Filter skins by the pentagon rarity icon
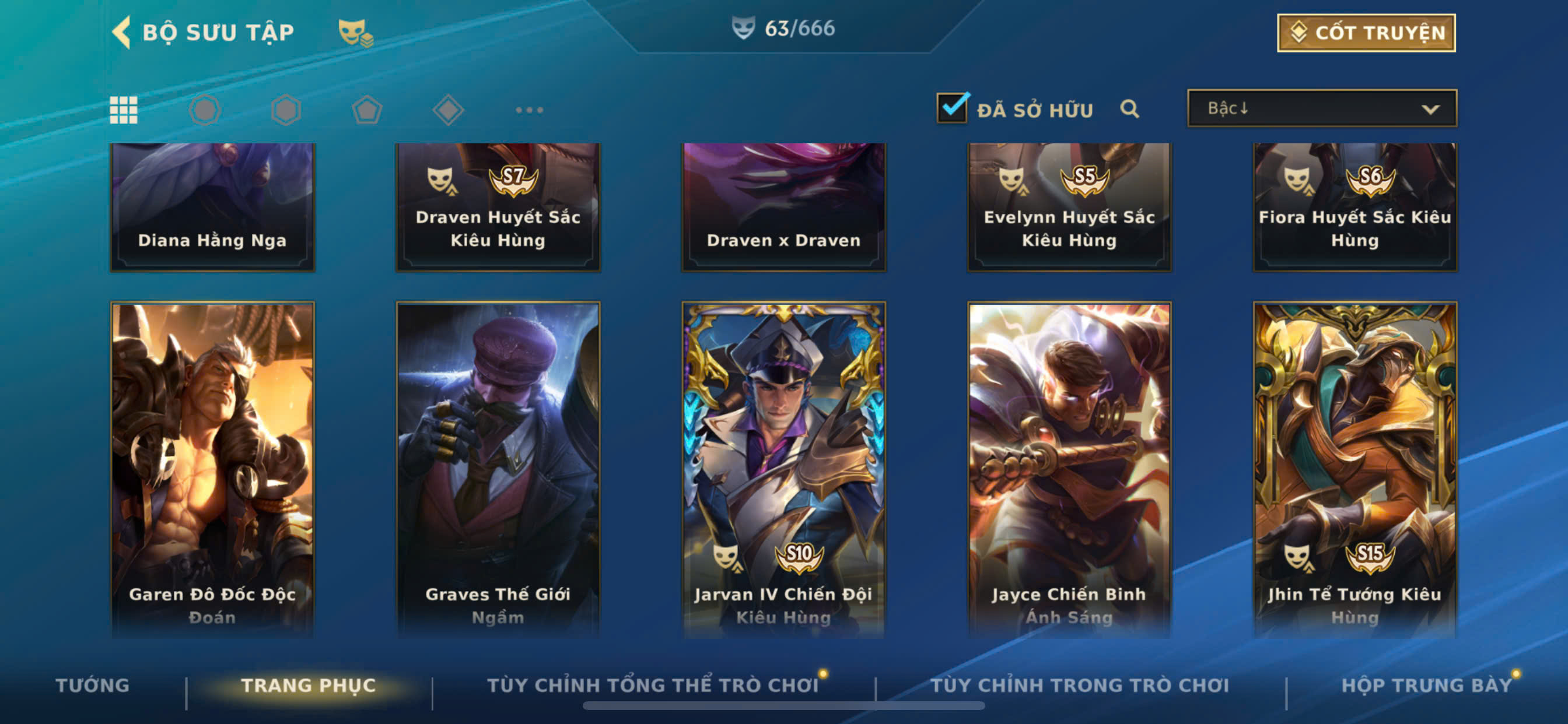1568x724 pixels. pos(367,110)
